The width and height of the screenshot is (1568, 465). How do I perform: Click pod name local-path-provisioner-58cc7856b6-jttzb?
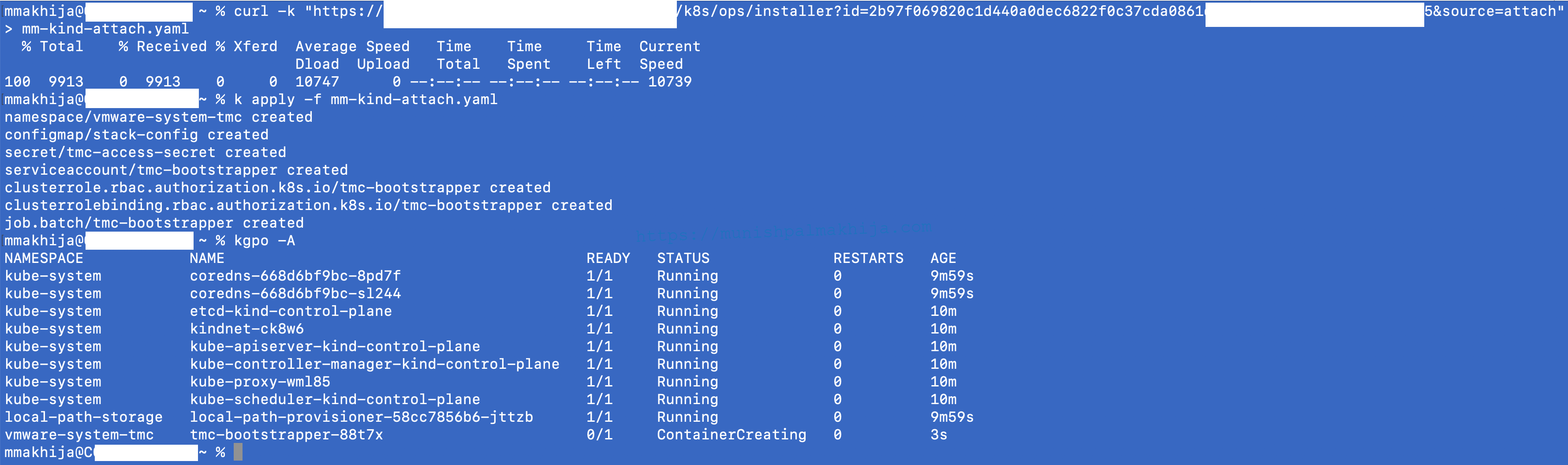pyautogui.click(x=362, y=417)
